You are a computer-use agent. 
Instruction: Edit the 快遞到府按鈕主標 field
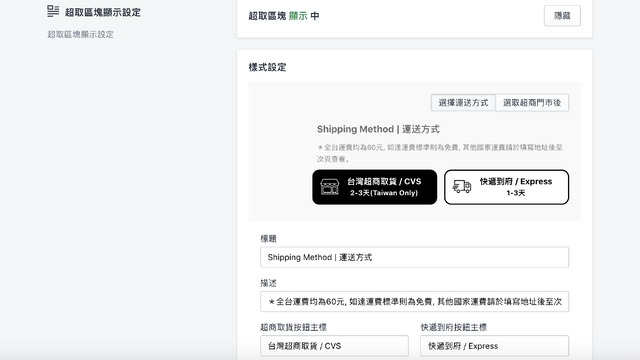(x=494, y=346)
